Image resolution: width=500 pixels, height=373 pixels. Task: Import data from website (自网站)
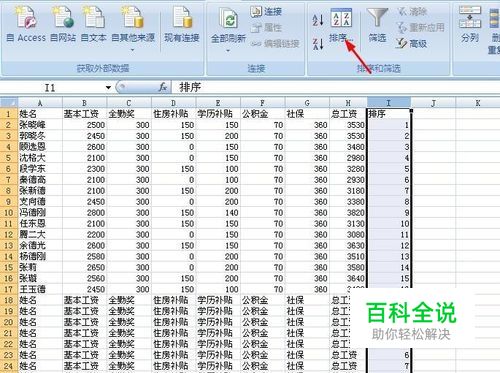pyautogui.click(x=63, y=25)
